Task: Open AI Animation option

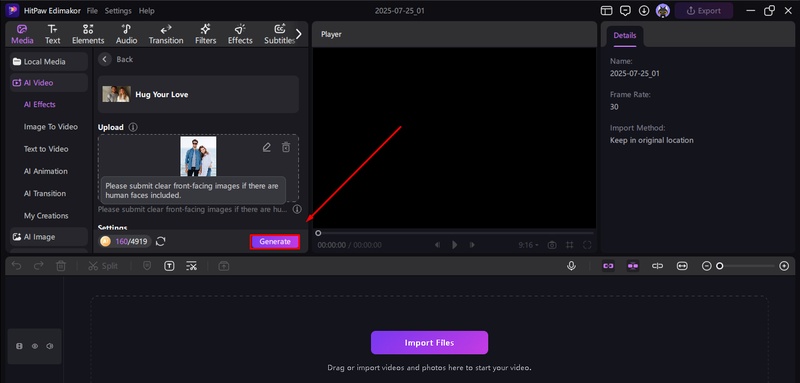Action: [46, 171]
